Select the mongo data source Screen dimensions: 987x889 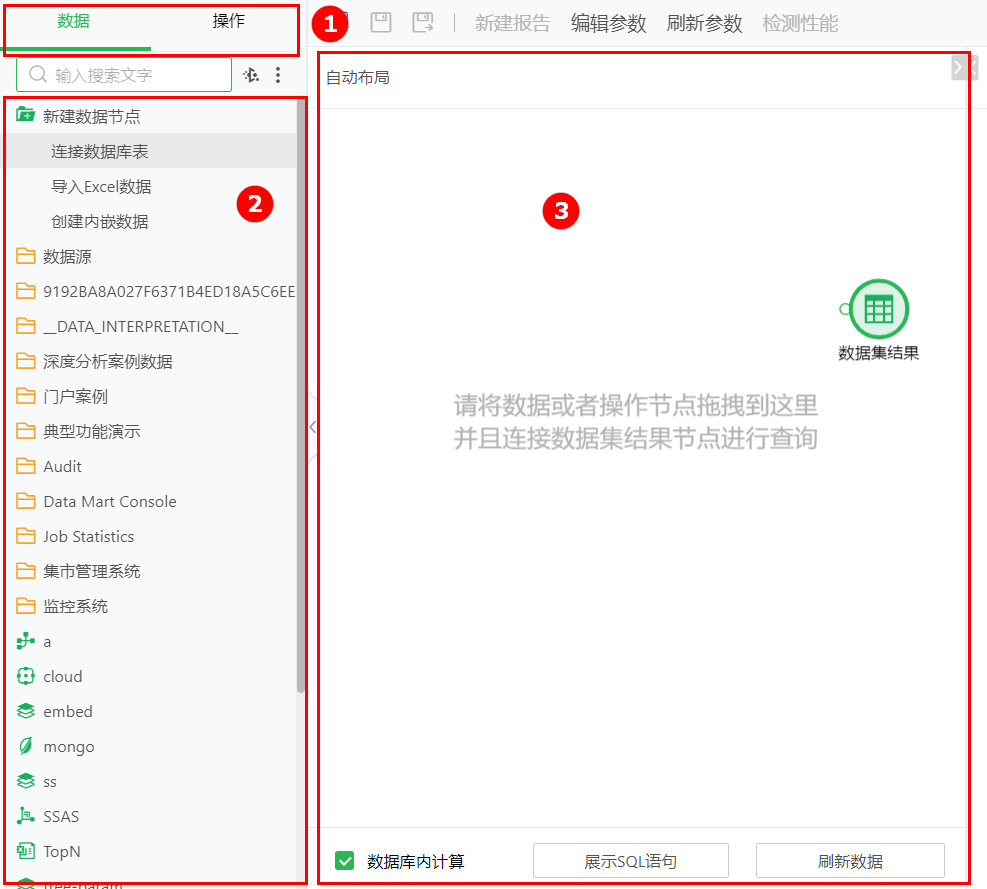click(68, 746)
